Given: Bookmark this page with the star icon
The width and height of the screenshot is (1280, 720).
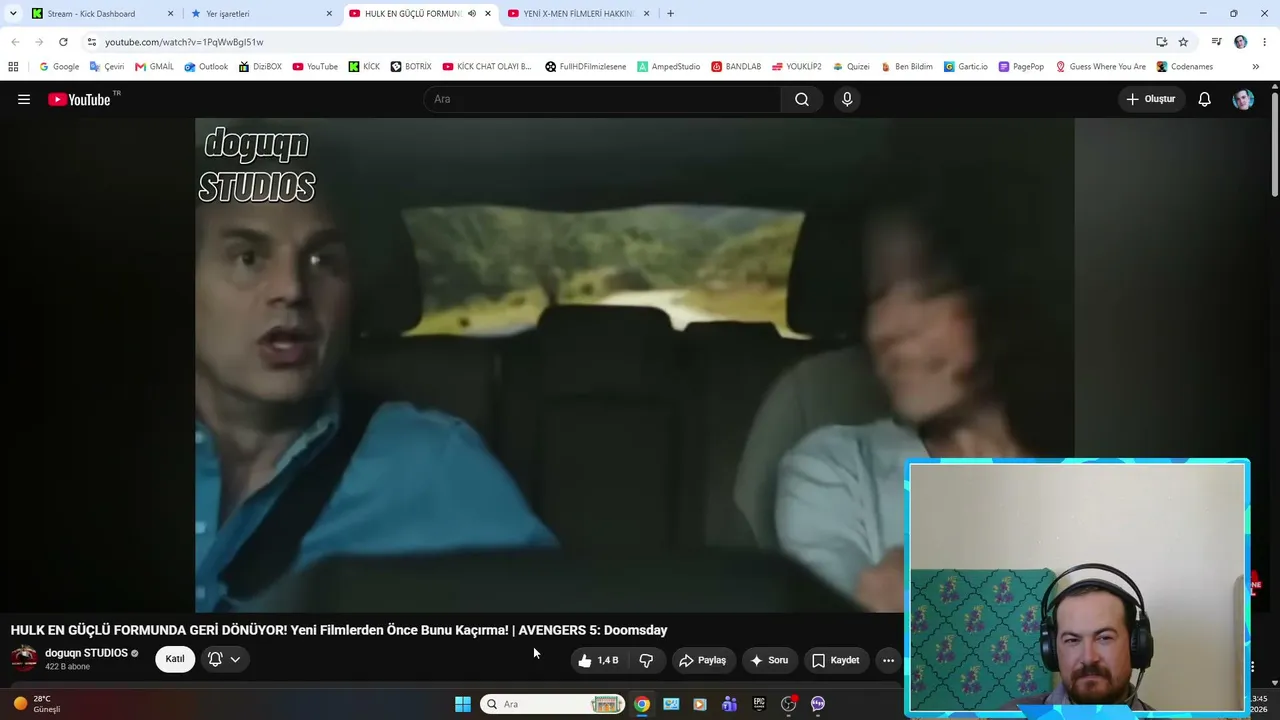Looking at the screenshot, I should click(x=1183, y=42).
